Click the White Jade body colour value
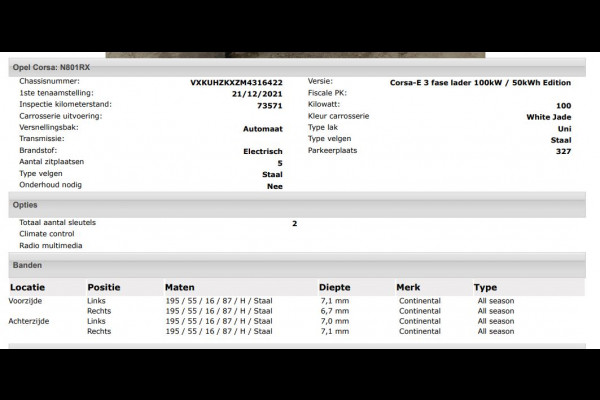The width and height of the screenshot is (600, 400). click(x=549, y=117)
